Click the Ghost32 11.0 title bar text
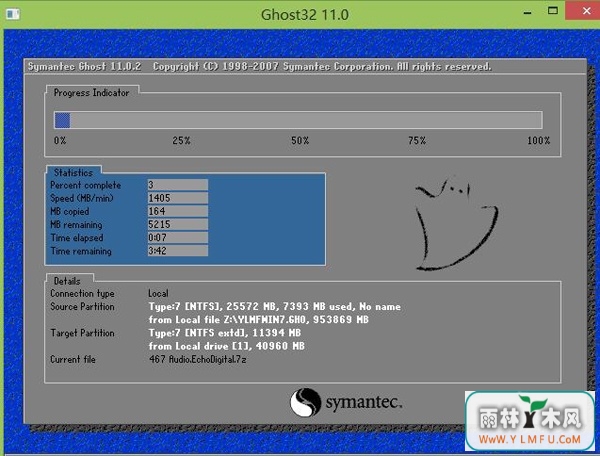Image resolution: width=600 pixels, height=456 pixels. click(305, 15)
